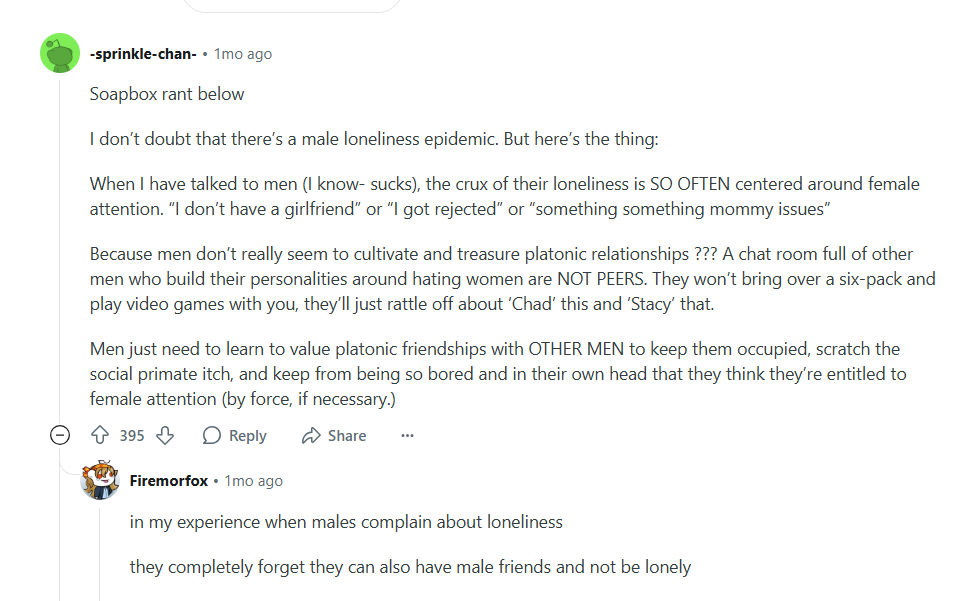Click Reply text under the comment
Viewport: 968px width, 601px height.
tap(248, 436)
